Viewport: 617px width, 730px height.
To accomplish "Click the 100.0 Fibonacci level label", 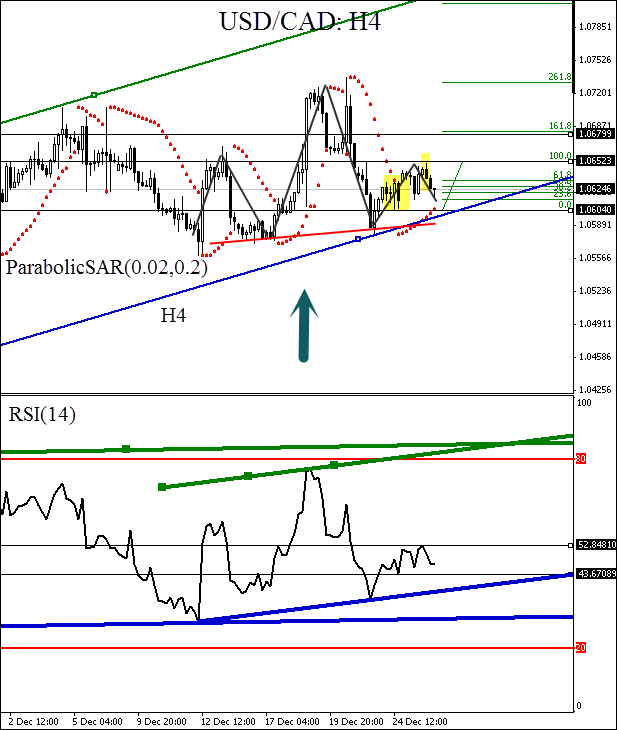I will point(560,155).
